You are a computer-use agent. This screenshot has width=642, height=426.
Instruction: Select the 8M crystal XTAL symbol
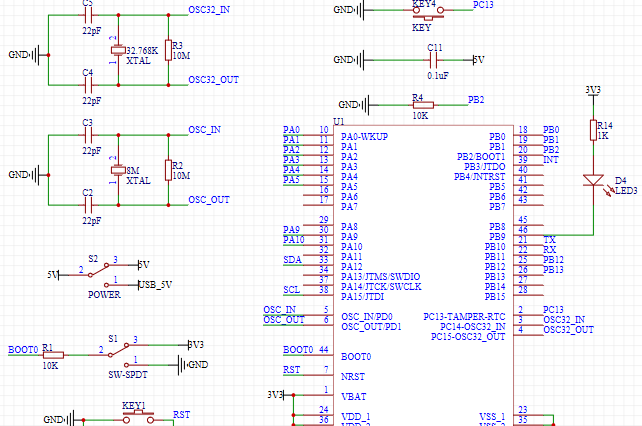pyautogui.click(x=118, y=170)
